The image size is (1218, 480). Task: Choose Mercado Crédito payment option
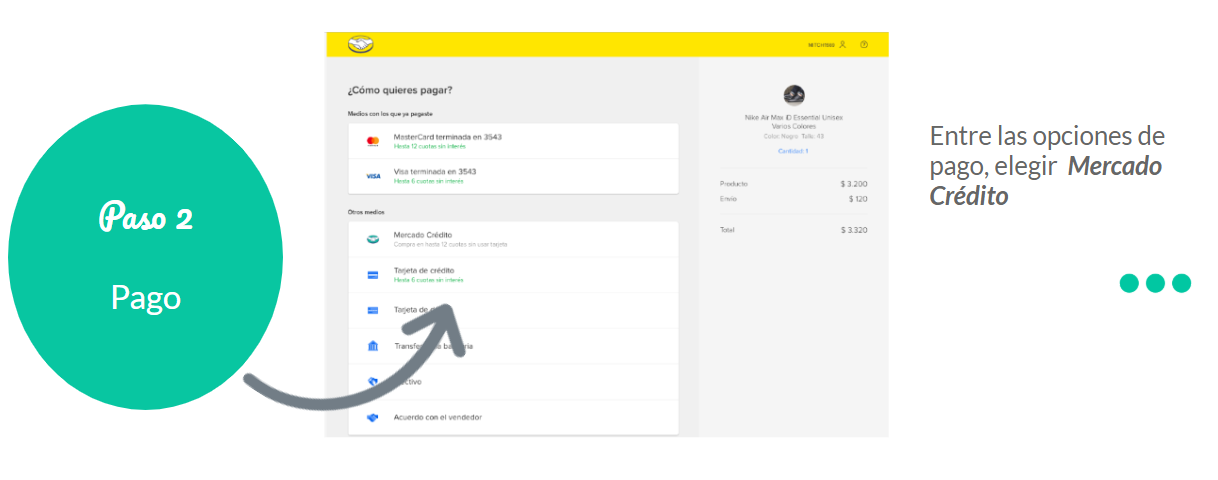click(513, 239)
